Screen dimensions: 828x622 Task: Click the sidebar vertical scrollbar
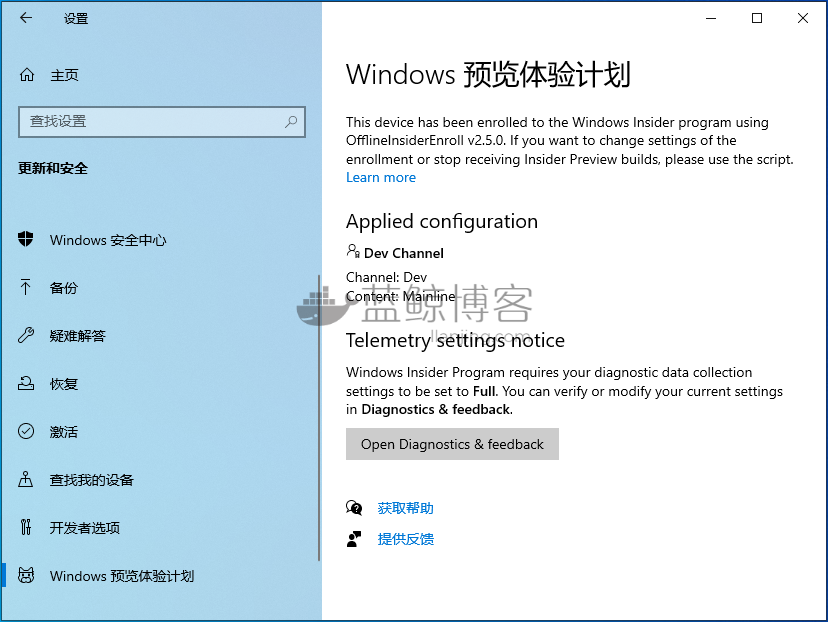pos(319,418)
